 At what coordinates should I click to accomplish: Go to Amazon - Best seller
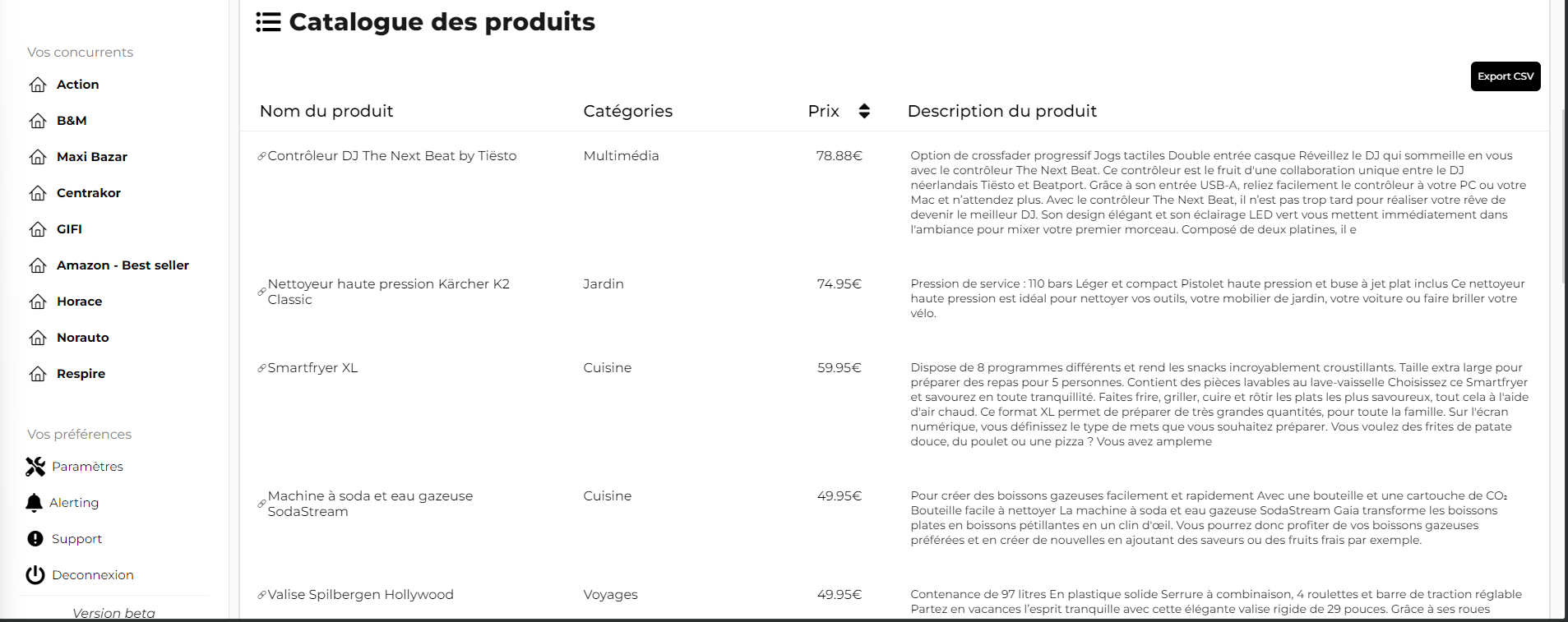(123, 265)
